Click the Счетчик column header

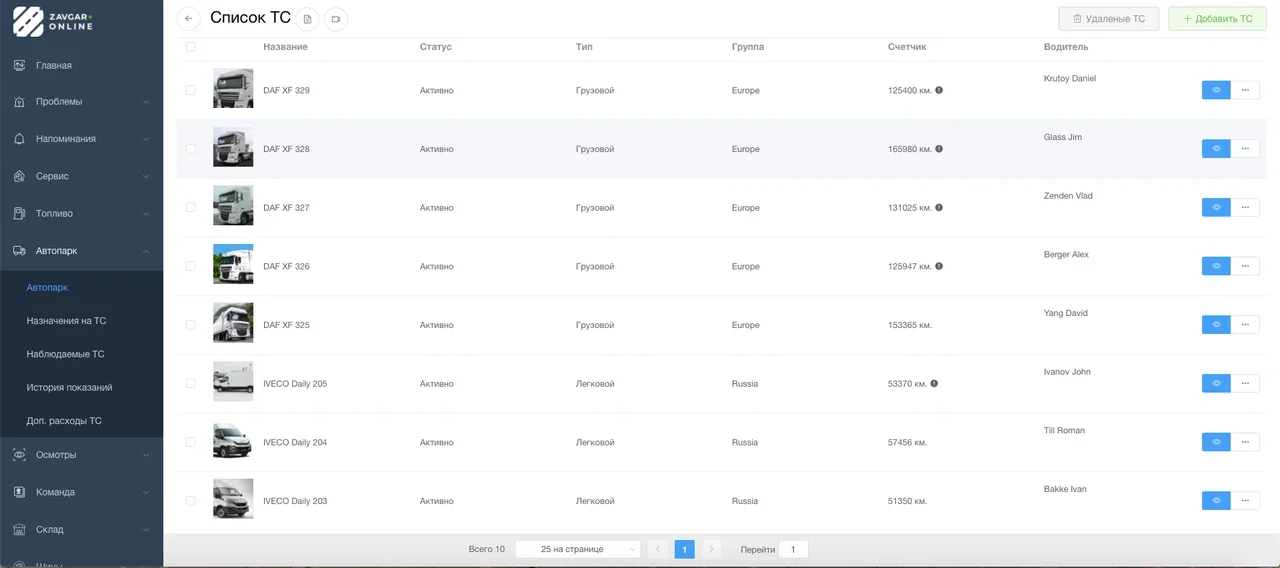point(907,47)
